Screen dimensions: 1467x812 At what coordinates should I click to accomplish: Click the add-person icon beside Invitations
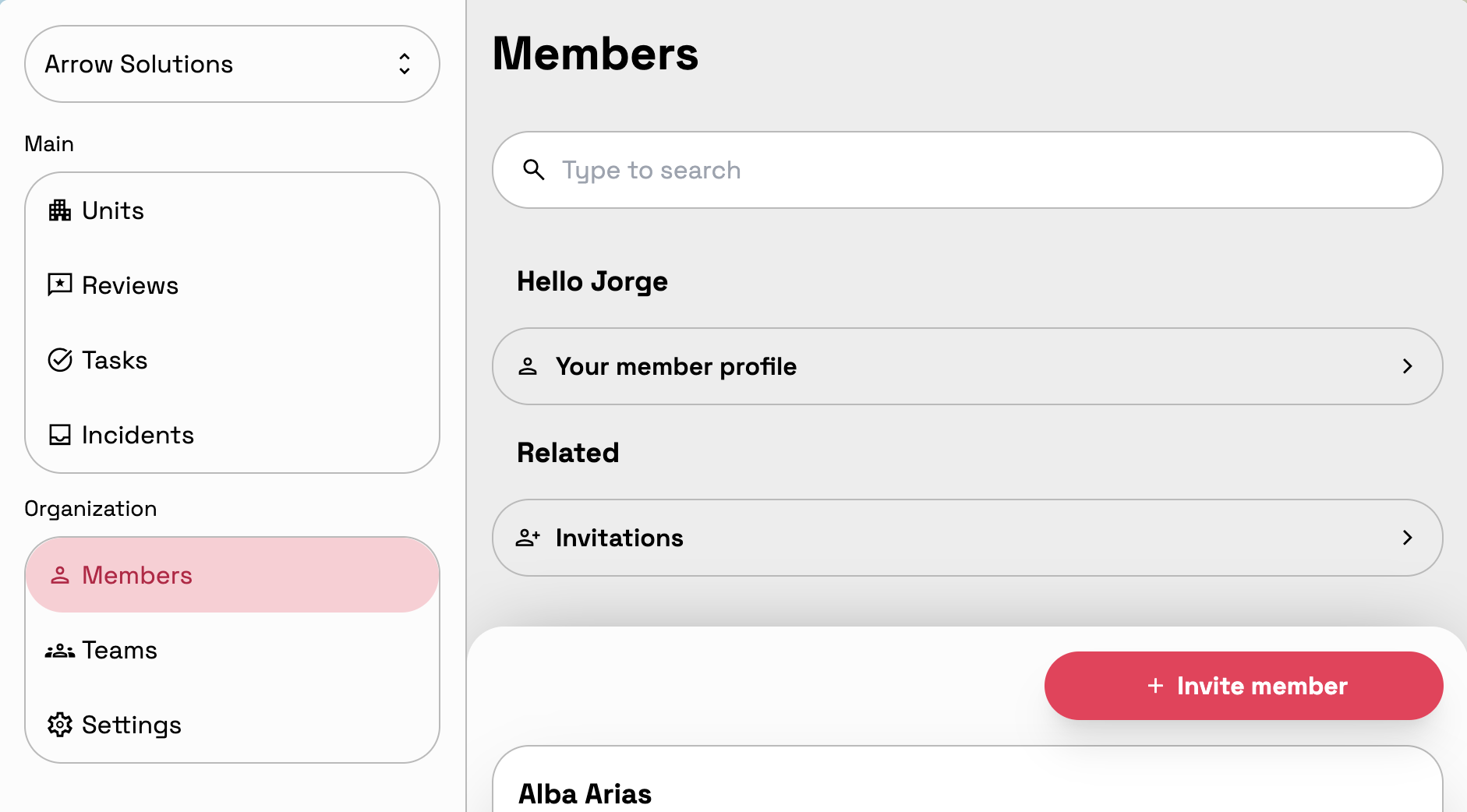point(528,538)
